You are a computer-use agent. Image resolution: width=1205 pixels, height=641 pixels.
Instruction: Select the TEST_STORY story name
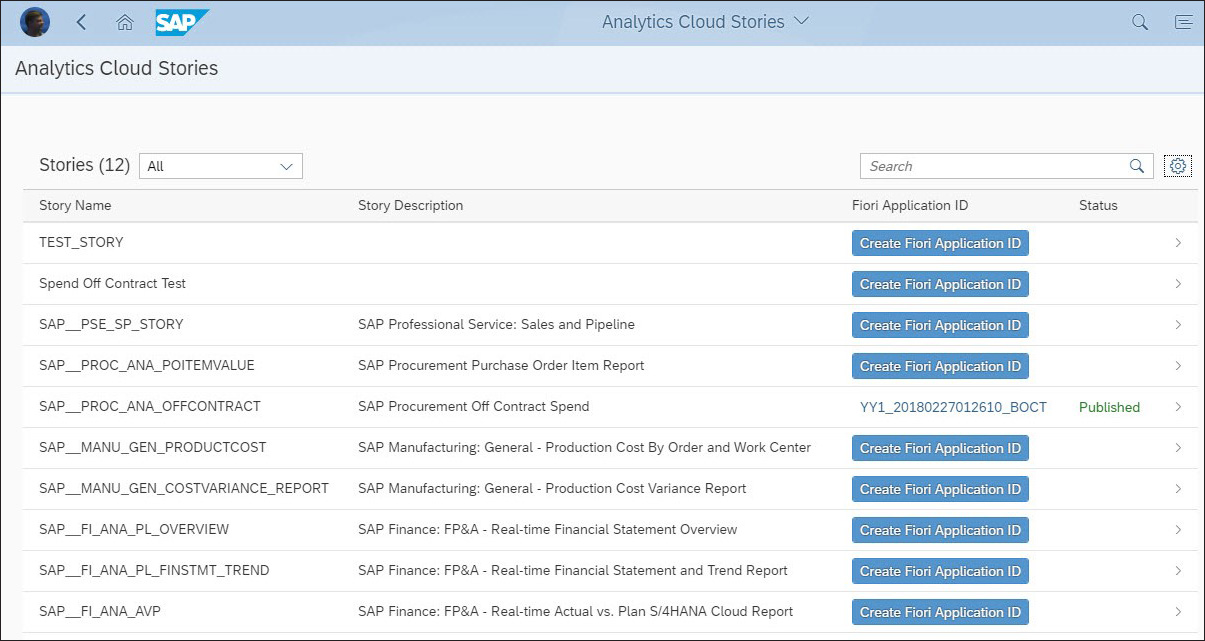click(81, 242)
